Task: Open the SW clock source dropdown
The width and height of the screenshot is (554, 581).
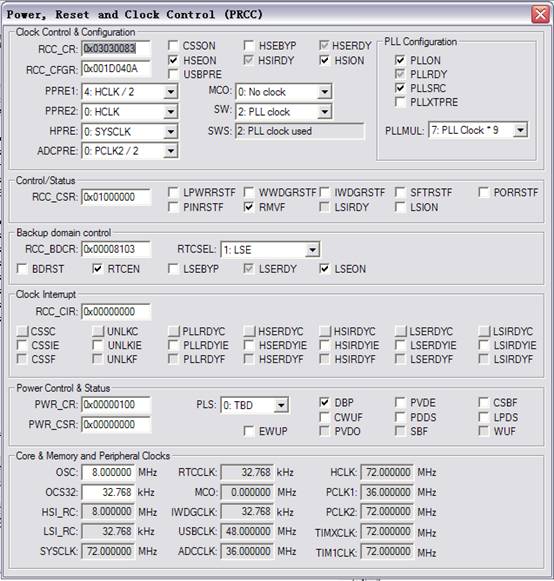Action: [324, 112]
